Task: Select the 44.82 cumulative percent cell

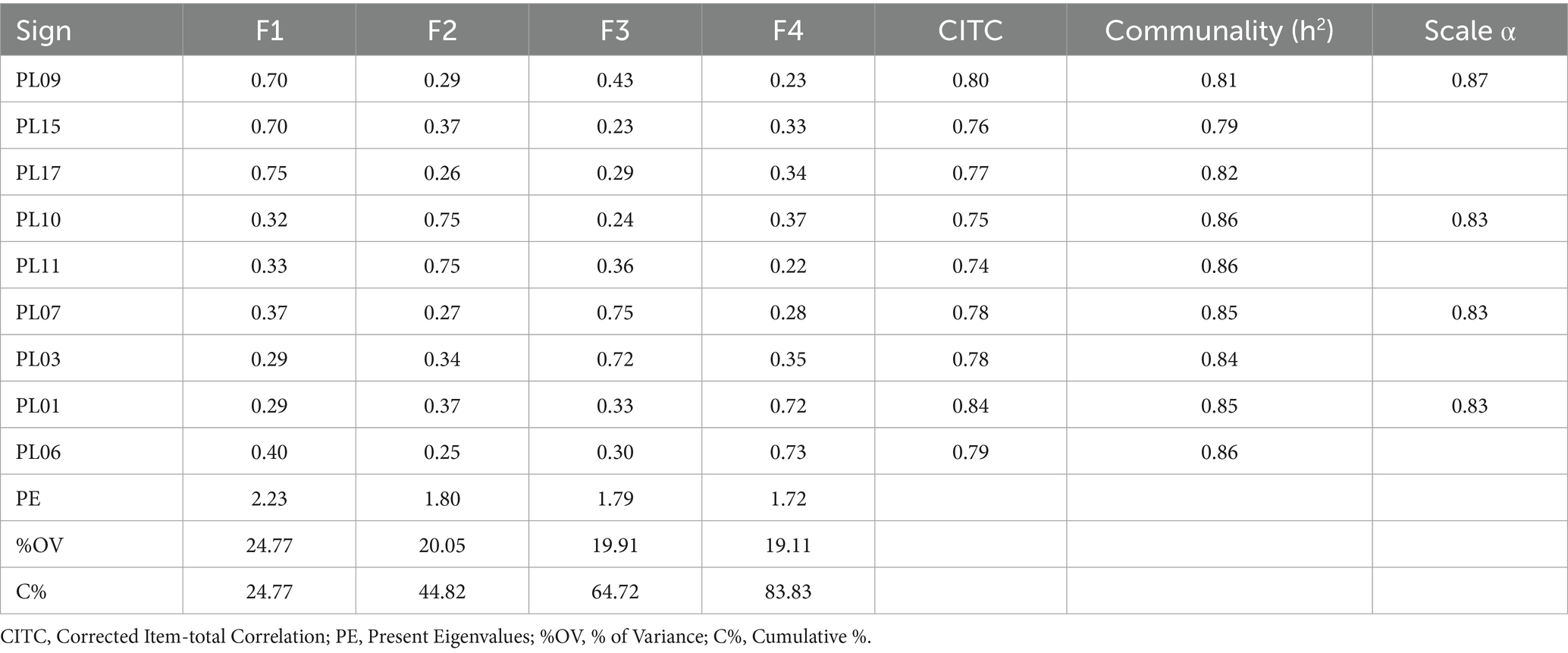Action: (x=442, y=592)
